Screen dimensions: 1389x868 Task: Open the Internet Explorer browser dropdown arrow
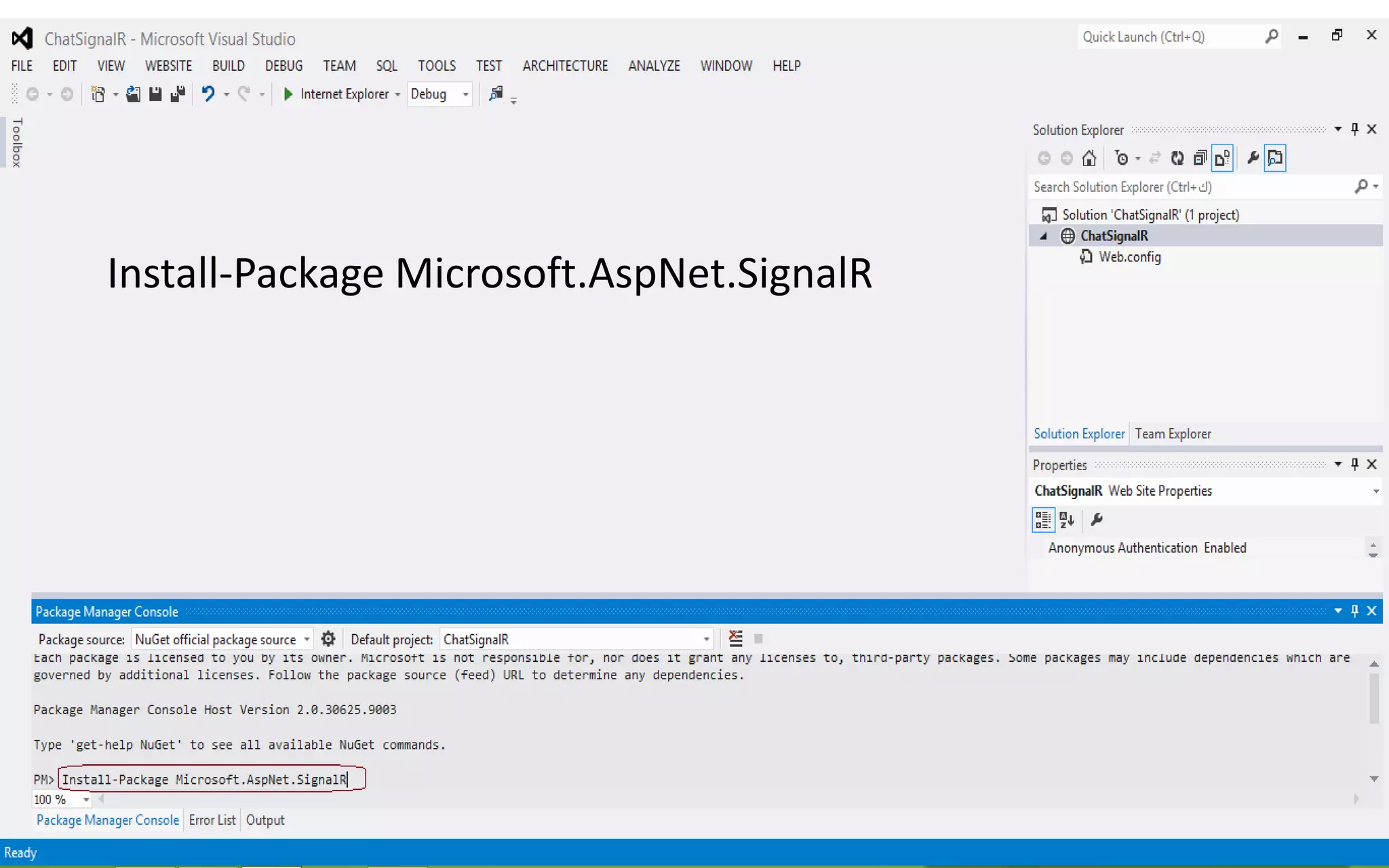point(397,94)
